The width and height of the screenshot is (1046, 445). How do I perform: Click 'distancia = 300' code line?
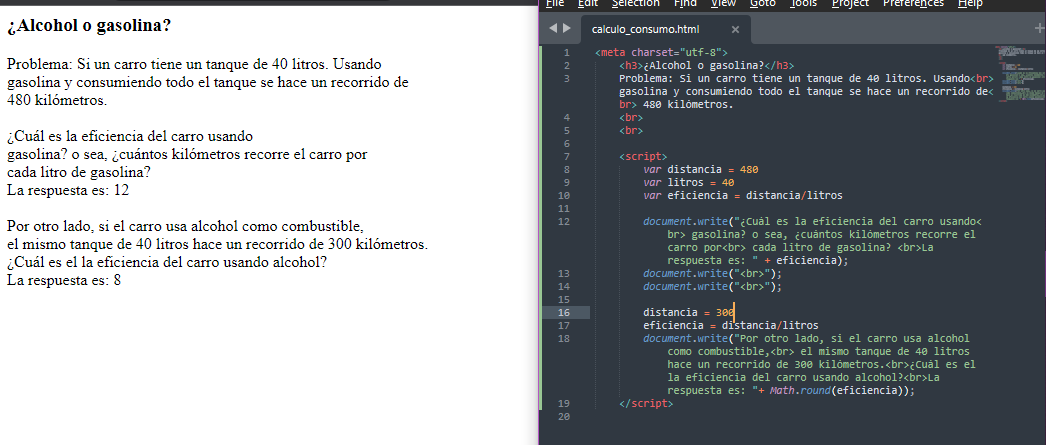click(x=688, y=312)
